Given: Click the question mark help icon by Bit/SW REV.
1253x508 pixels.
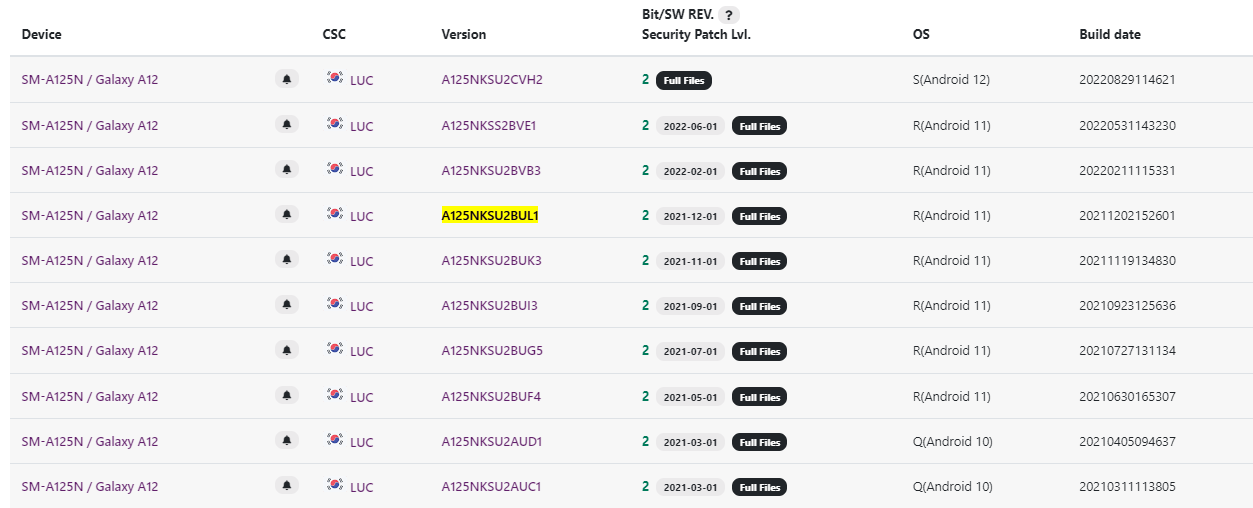Looking at the screenshot, I should point(729,15).
